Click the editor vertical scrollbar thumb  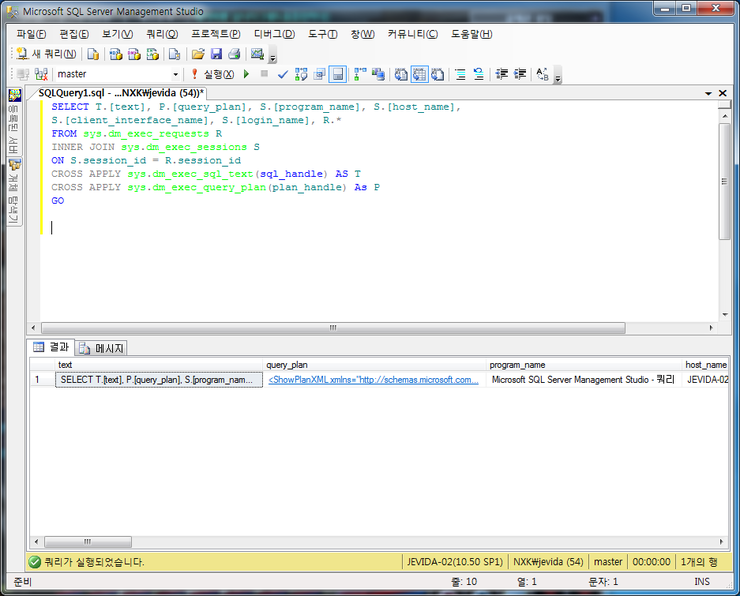pos(724,182)
